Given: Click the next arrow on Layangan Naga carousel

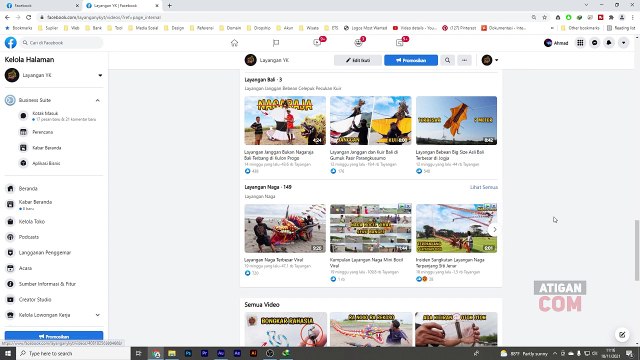Looking at the screenshot, I should click(494, 229).
